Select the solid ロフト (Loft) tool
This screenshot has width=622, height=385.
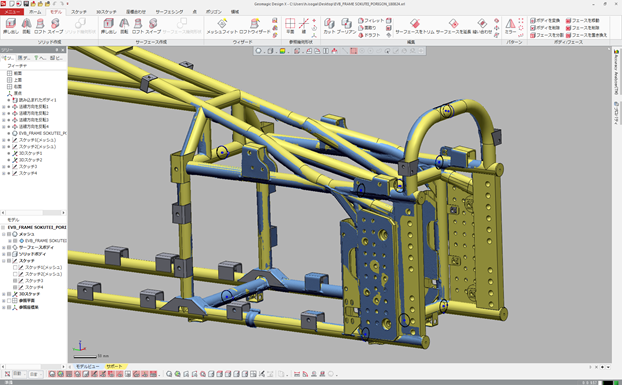pyautogui.click(x=40, y=26)
